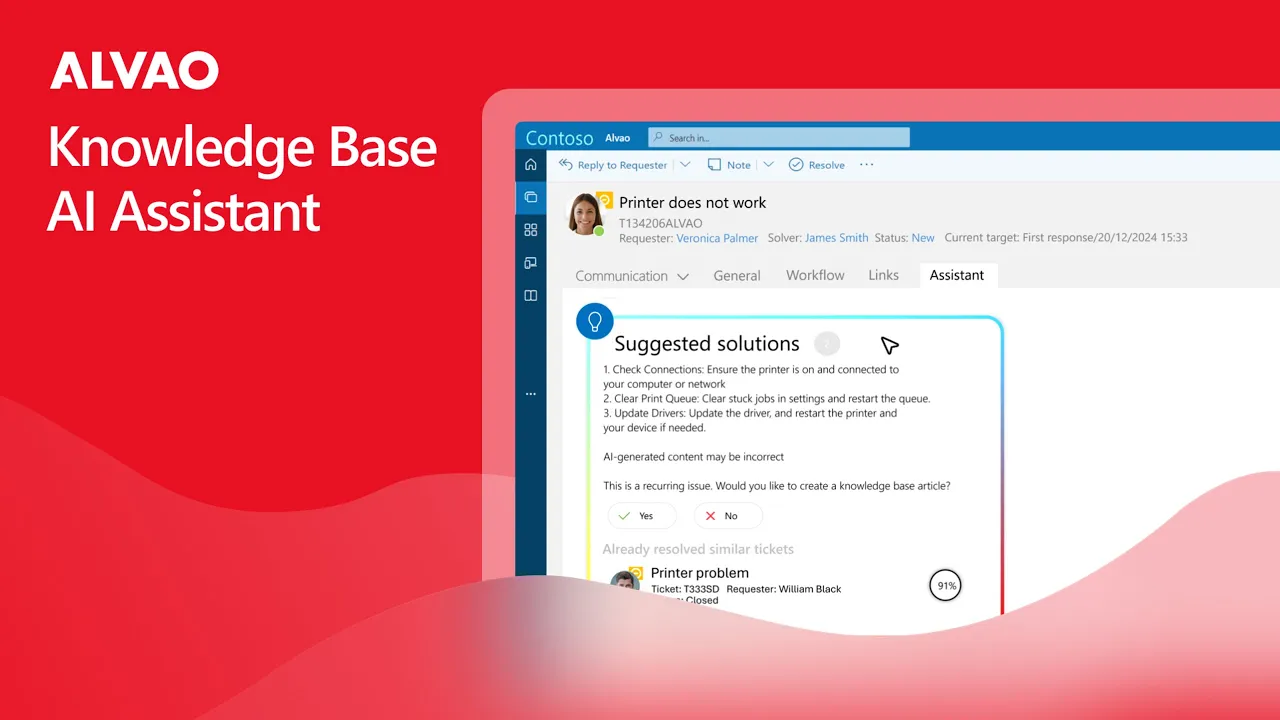1280x720 pixels.
Task: Click Yes to create knowledge base article
Action: coord(642,516)
